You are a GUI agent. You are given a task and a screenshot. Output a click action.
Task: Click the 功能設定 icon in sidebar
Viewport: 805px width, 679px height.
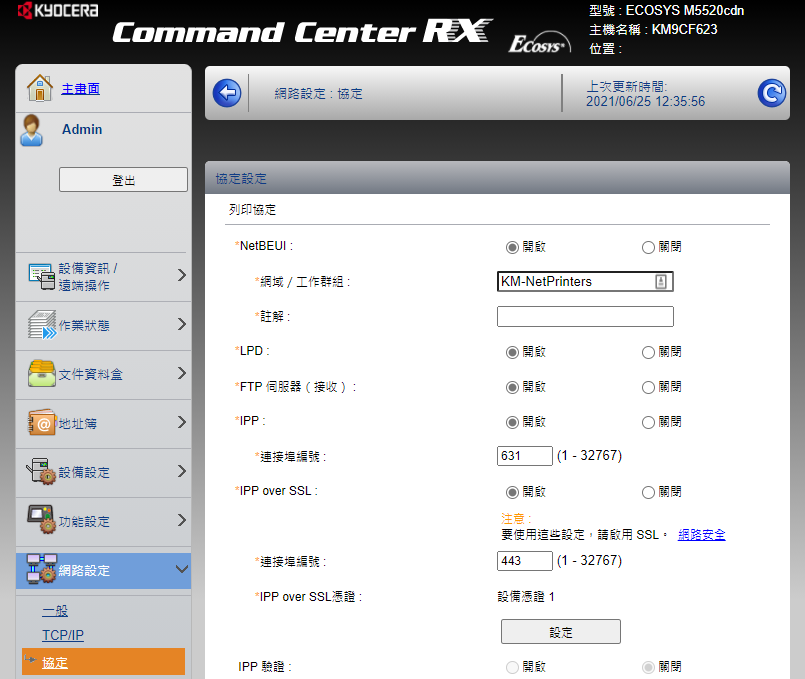point(40,521)
